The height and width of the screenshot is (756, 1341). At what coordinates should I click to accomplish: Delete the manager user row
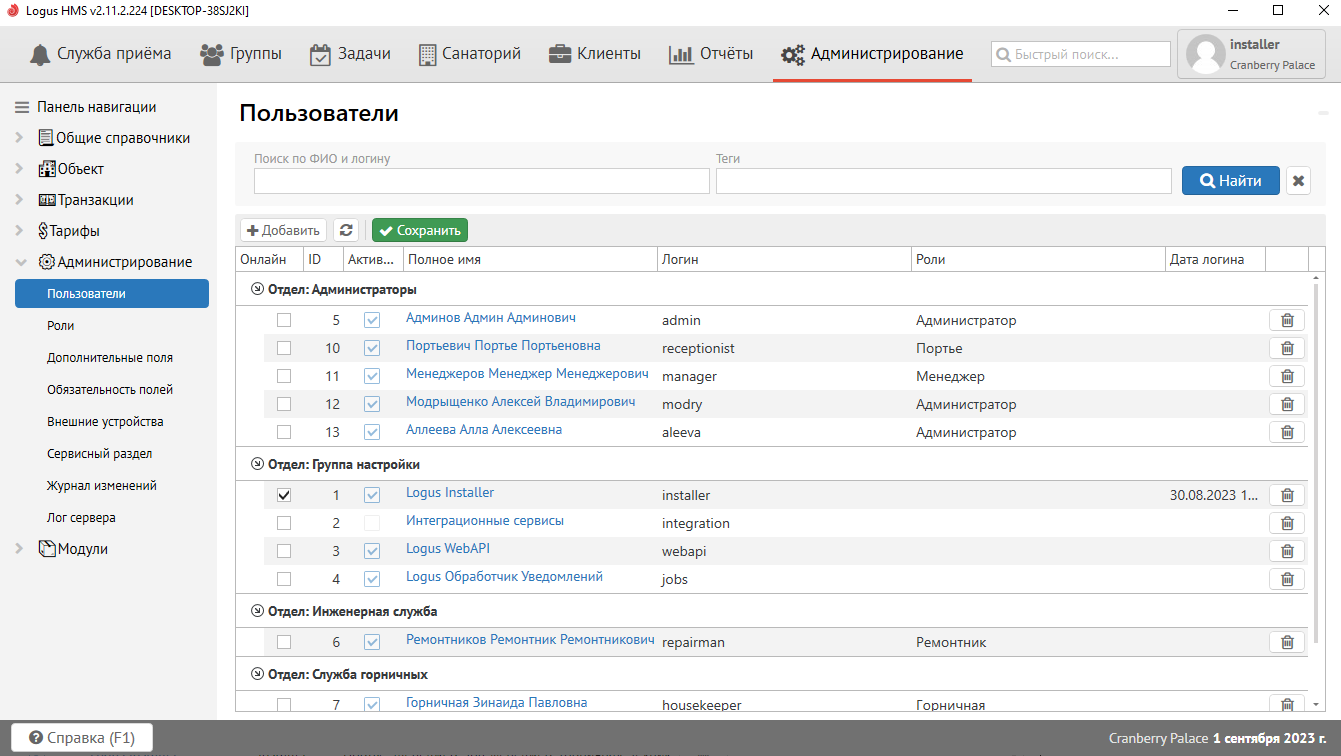tap(1287, 376)
